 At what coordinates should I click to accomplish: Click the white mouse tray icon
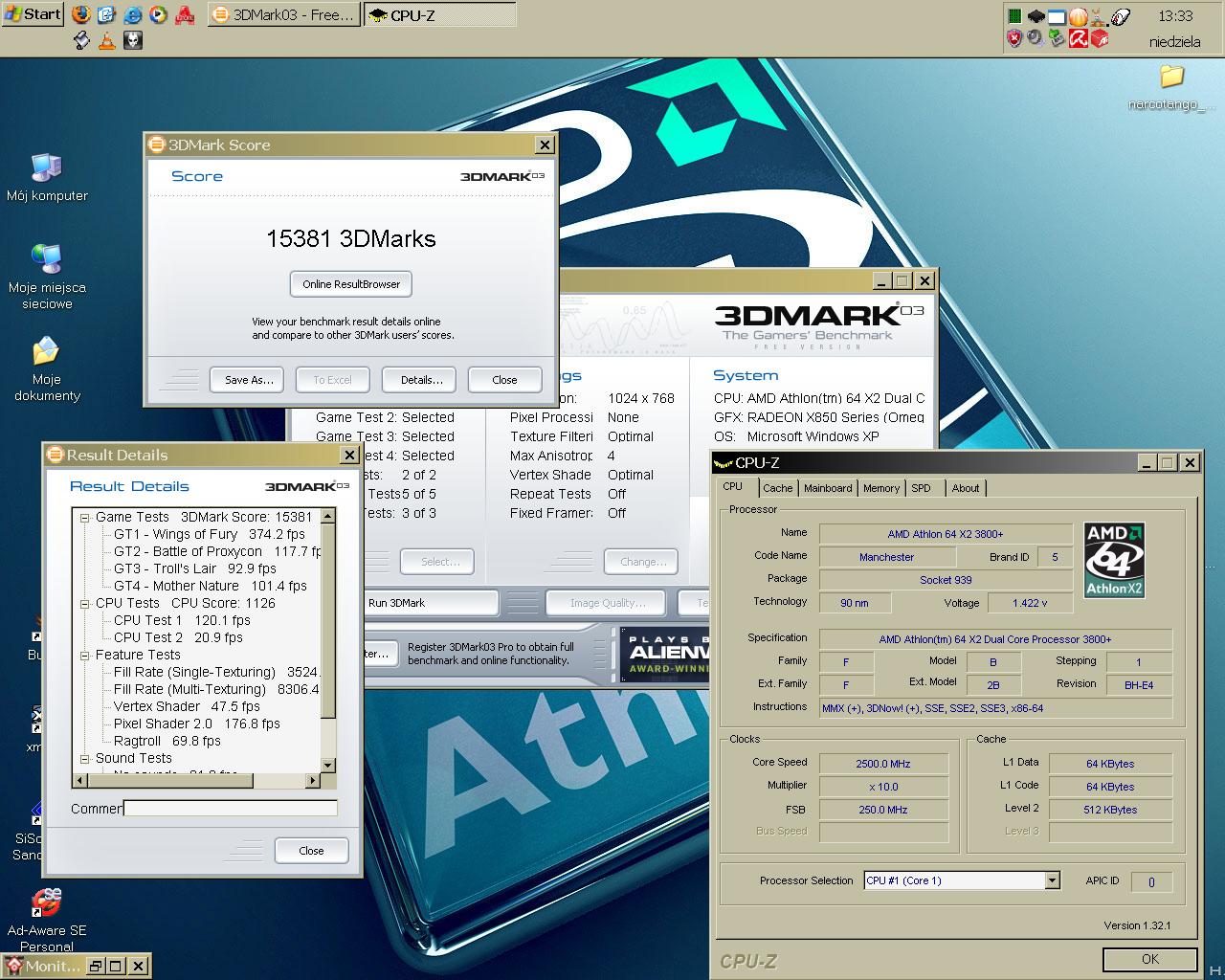click(1122, 15)
